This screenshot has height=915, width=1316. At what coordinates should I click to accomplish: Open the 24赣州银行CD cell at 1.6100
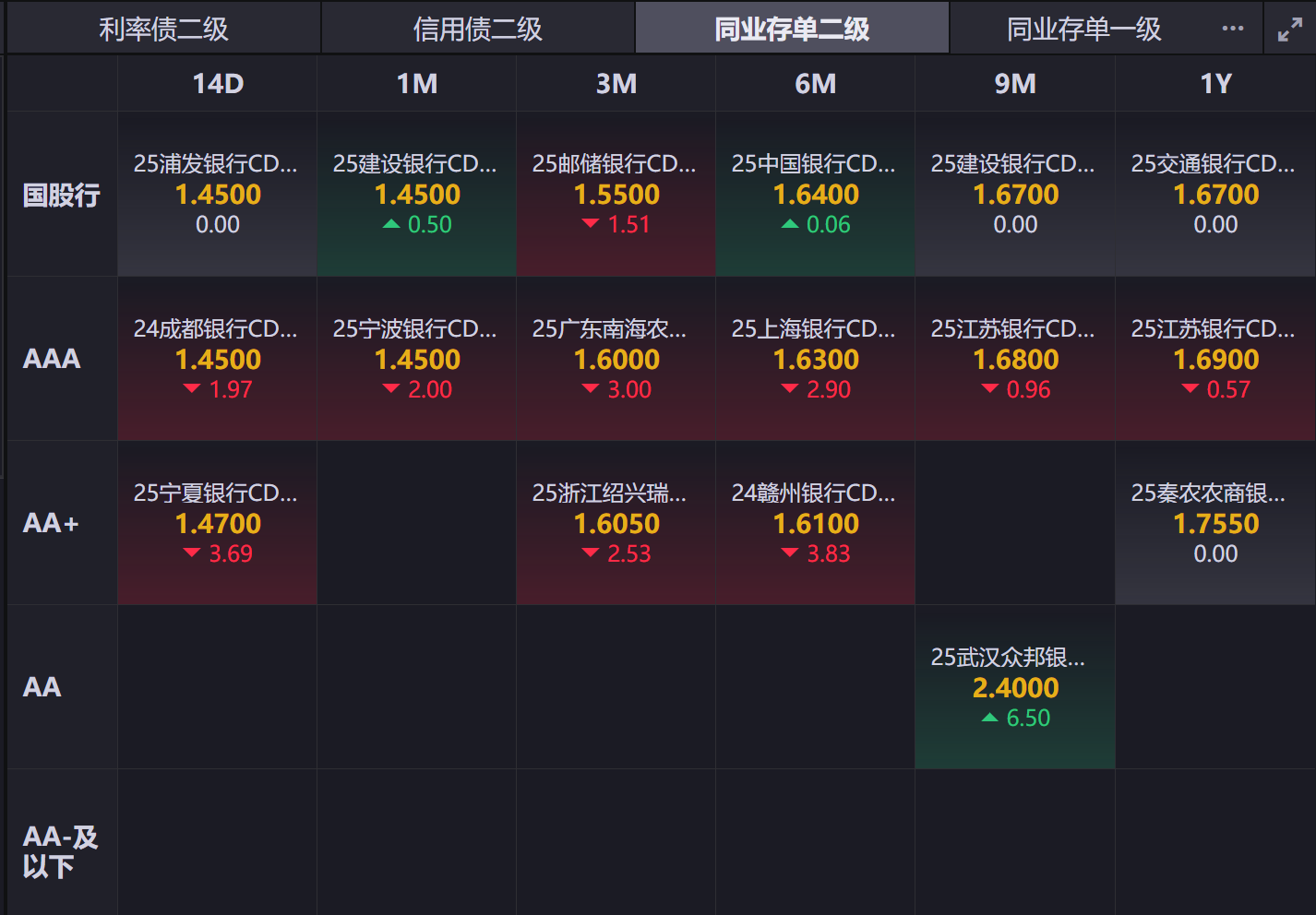click(x=816, y=523)
